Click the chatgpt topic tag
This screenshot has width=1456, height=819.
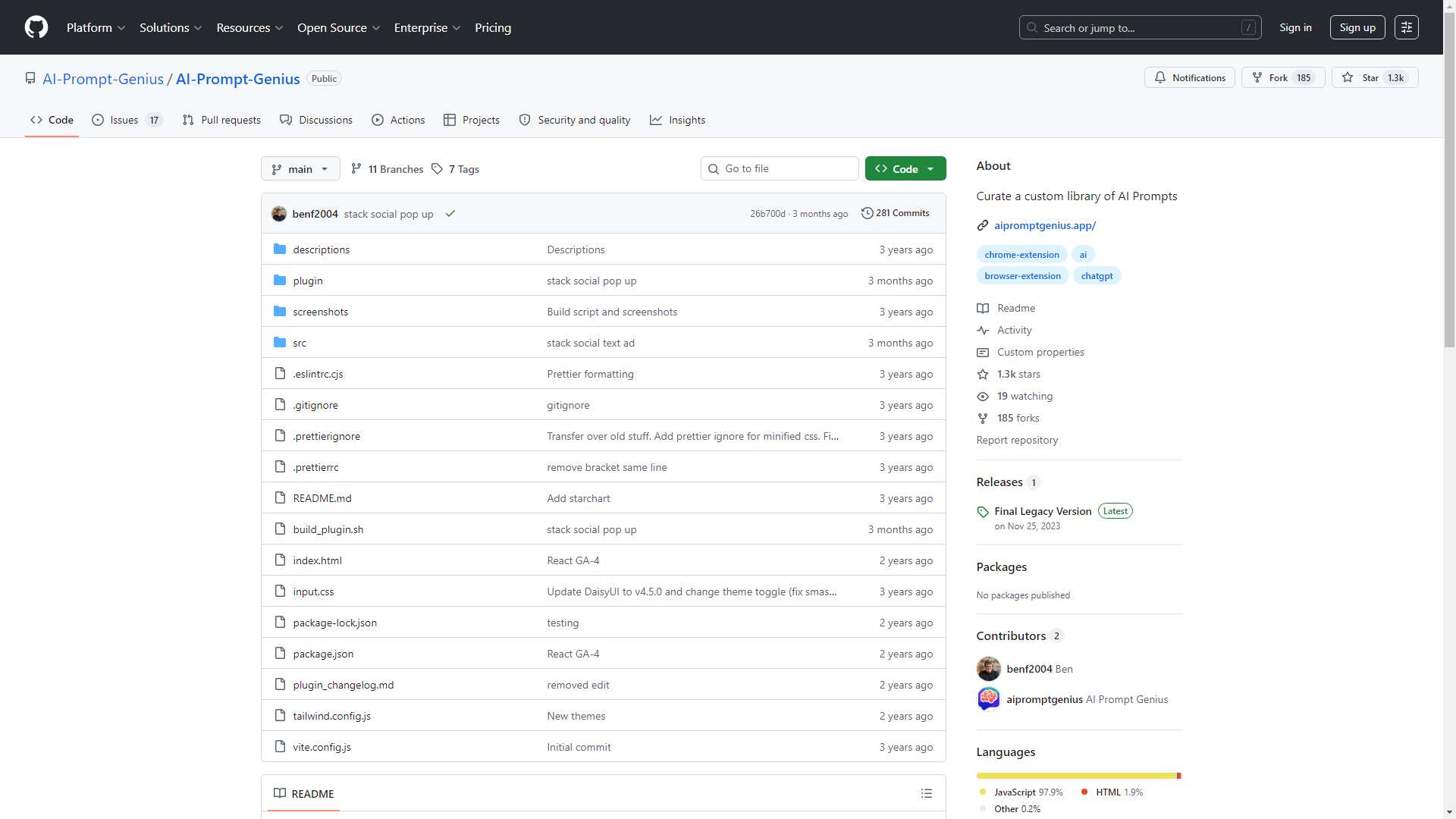tap(1097, 276)
